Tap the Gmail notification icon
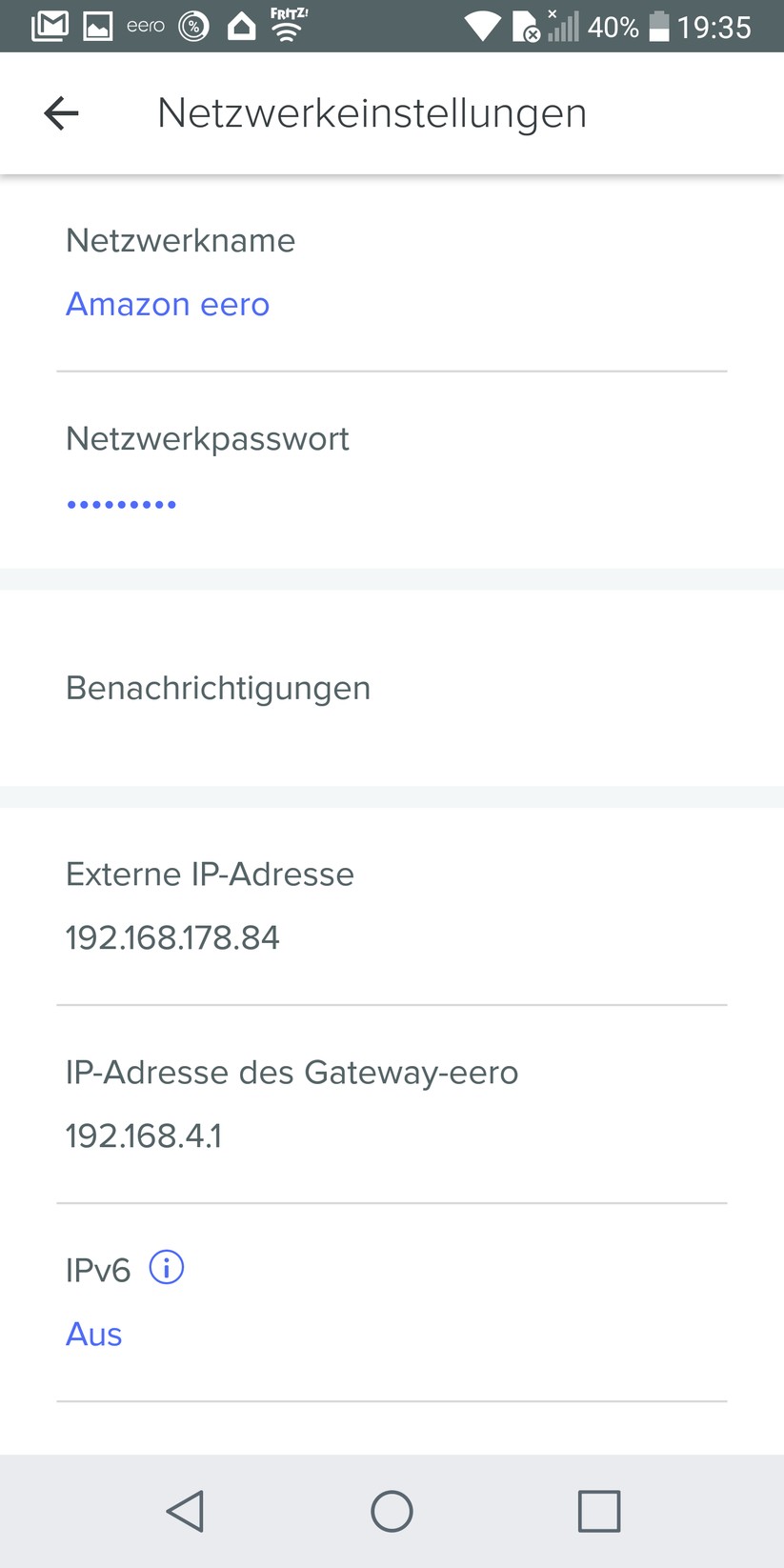 click(x=50, y=26)
